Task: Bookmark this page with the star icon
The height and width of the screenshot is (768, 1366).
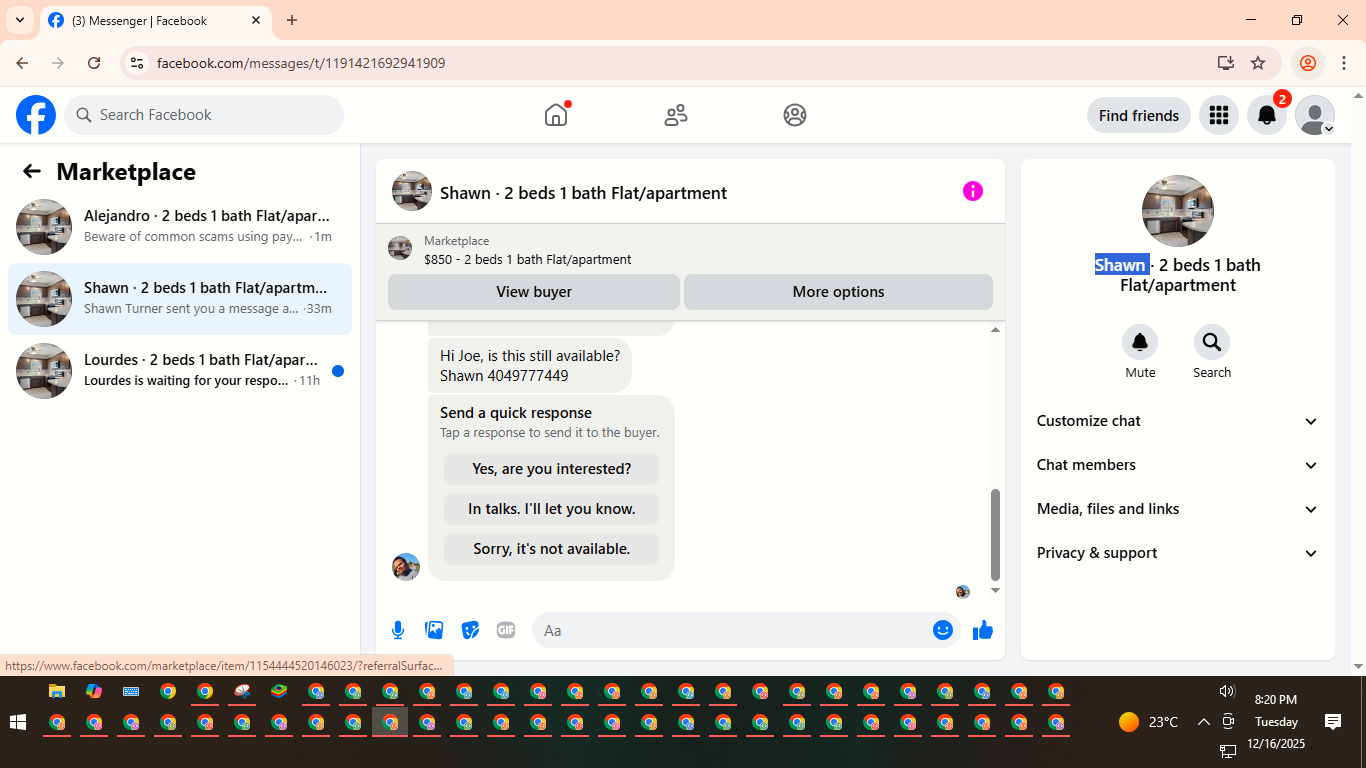Action: click(x=1258, y=63)
